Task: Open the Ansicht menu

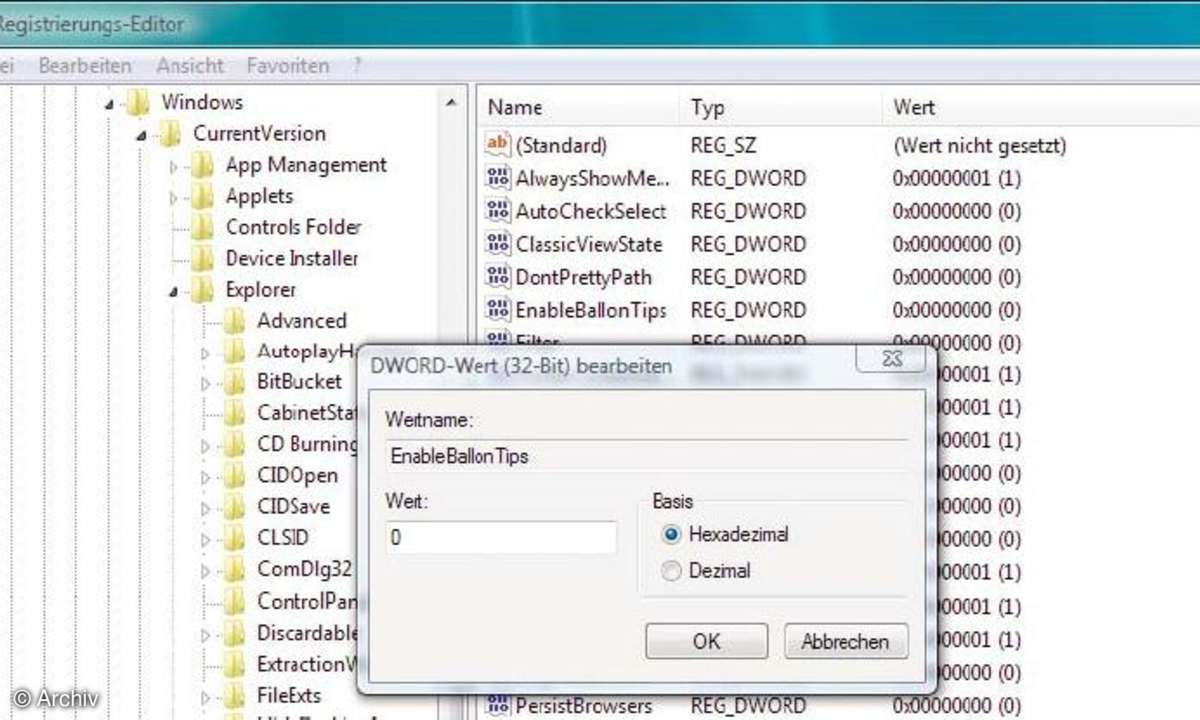Action: point(190,66)
